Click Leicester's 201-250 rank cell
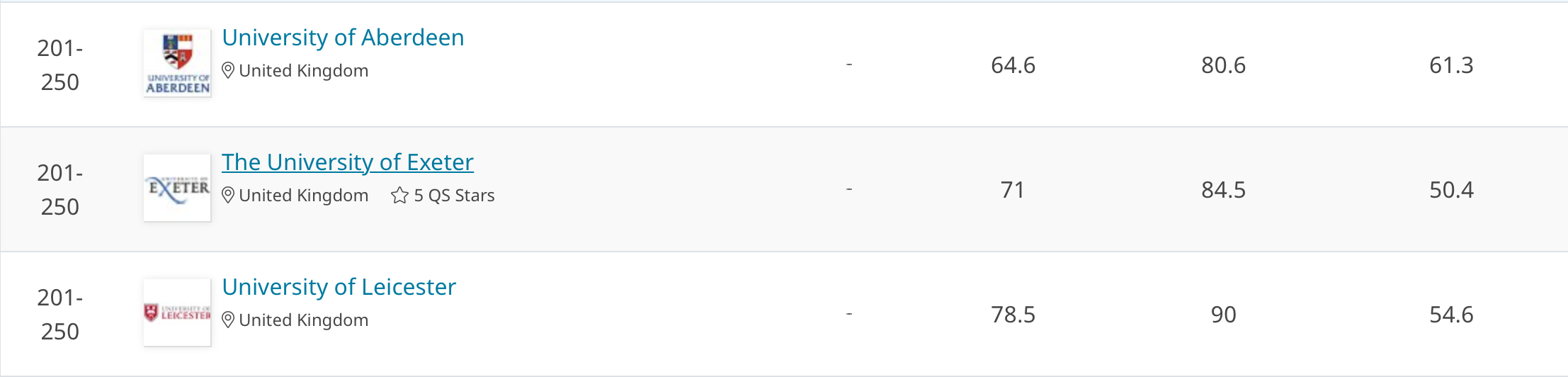 60,315
